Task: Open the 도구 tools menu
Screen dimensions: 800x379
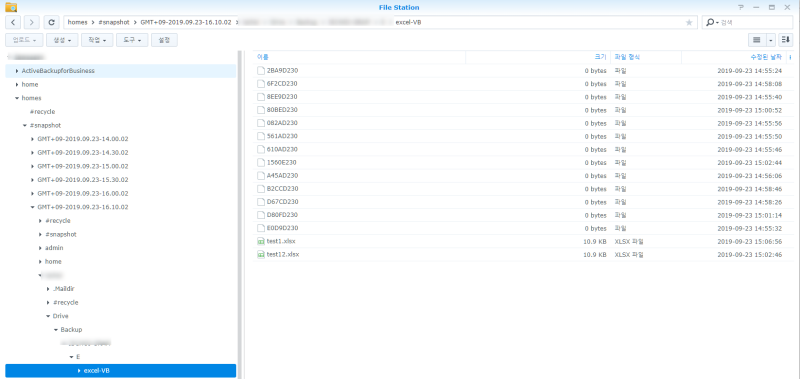Action: 132,40
